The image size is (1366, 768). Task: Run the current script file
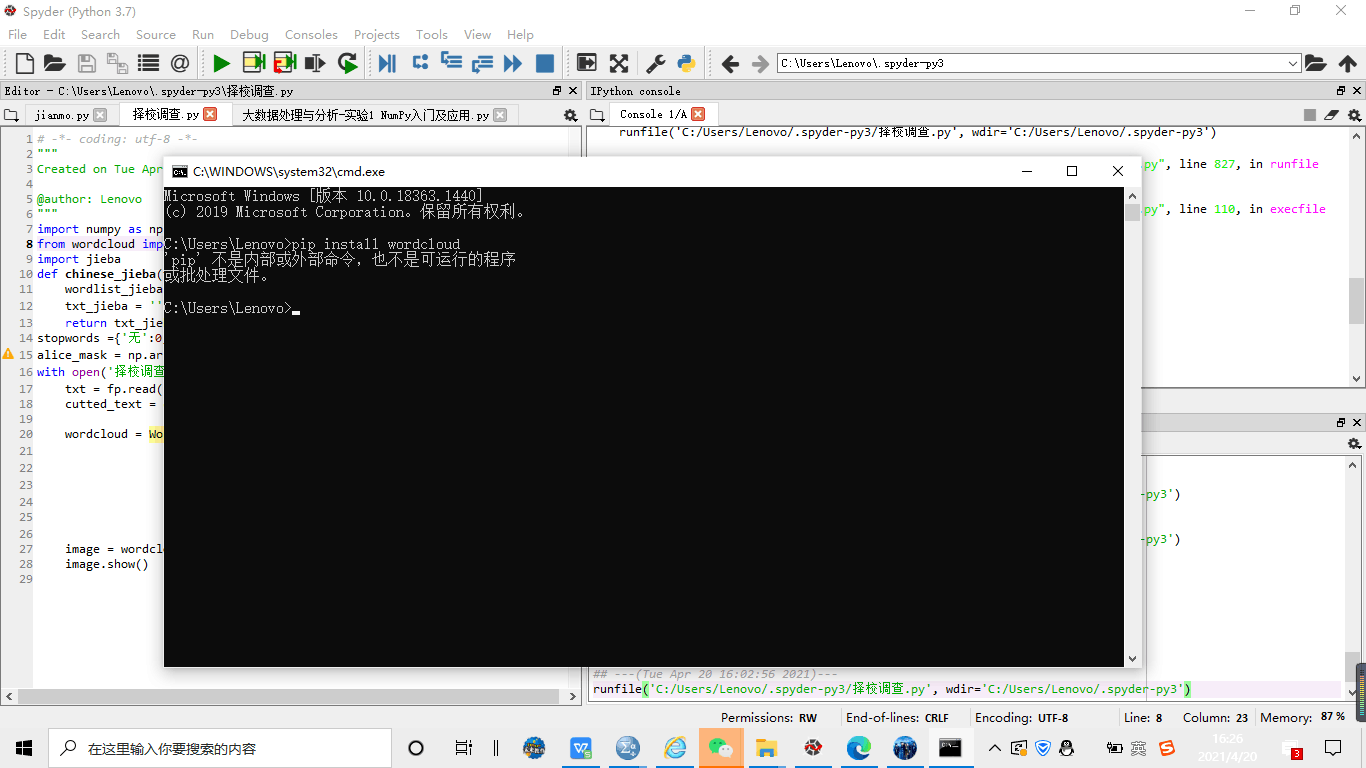[x=221, y=63]
